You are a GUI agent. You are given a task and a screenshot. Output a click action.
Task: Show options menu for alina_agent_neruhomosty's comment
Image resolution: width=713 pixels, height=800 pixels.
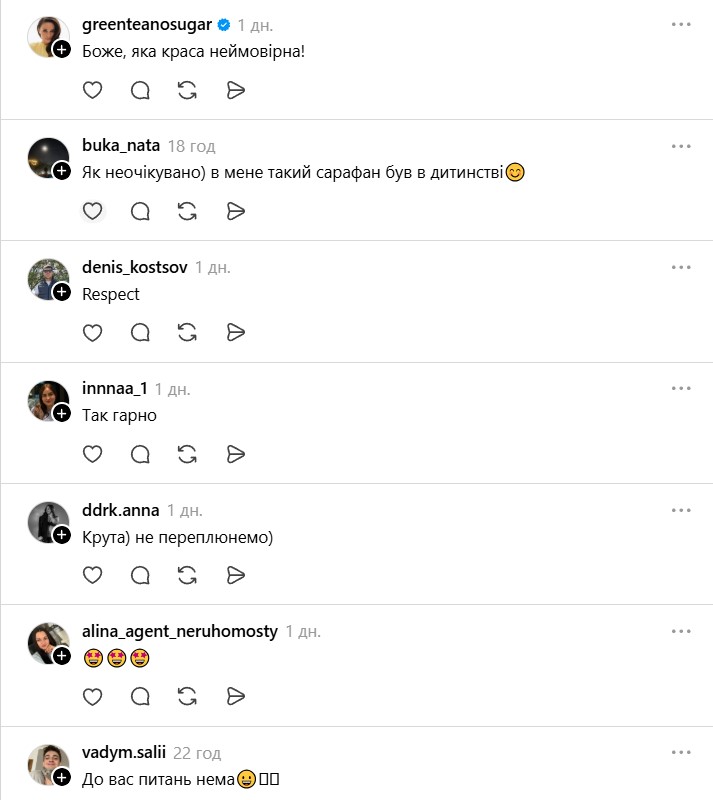[x=681, y=631]
